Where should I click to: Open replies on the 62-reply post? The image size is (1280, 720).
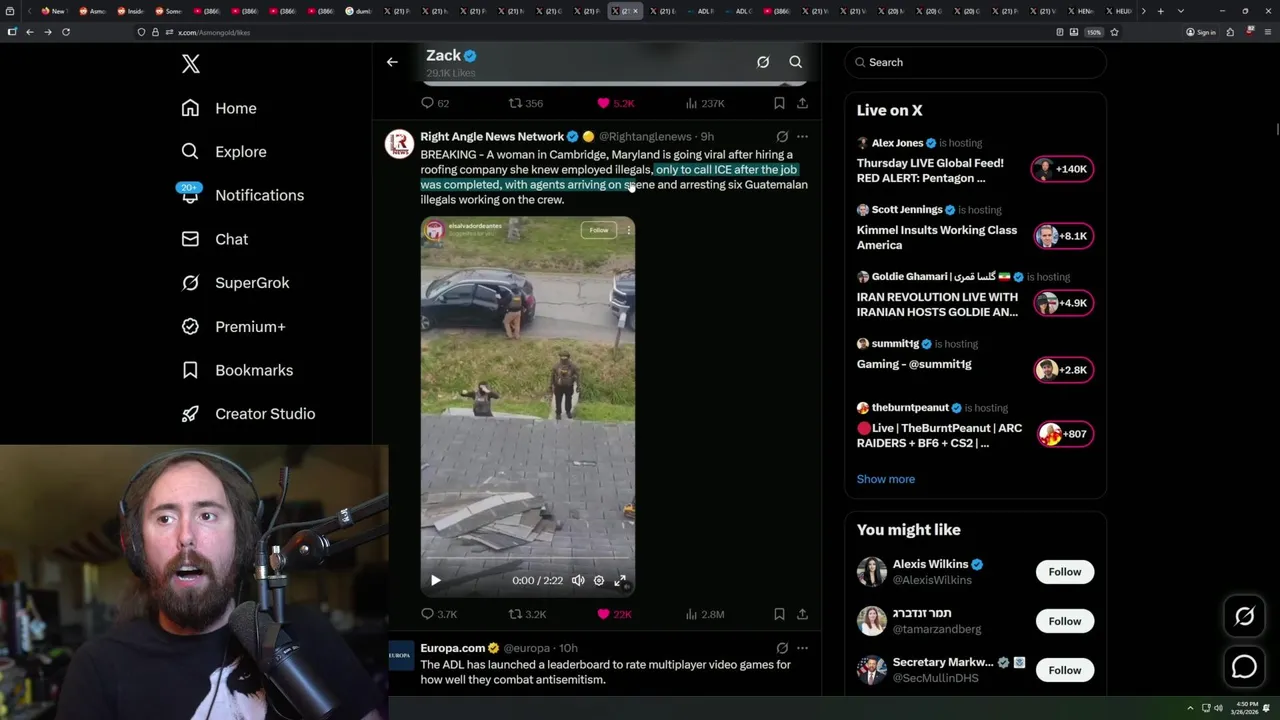(x=435, y=103)
